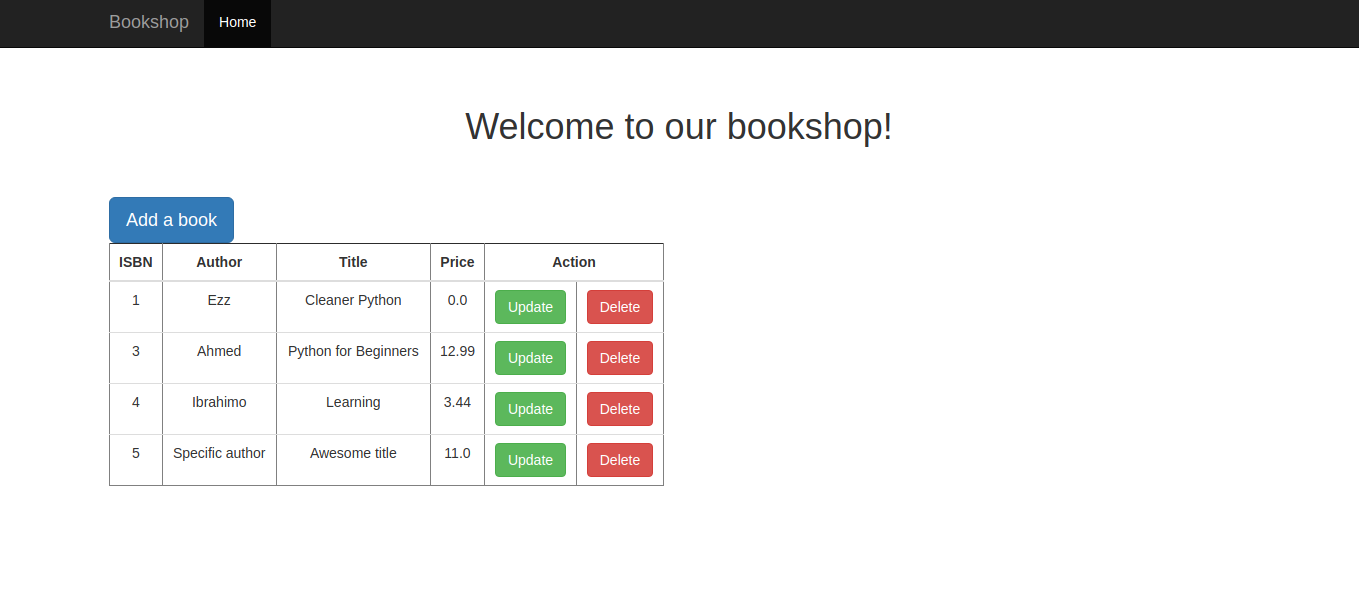Click the Author column header
This screenshot has height=604, width=1359.
coord(219,261)
